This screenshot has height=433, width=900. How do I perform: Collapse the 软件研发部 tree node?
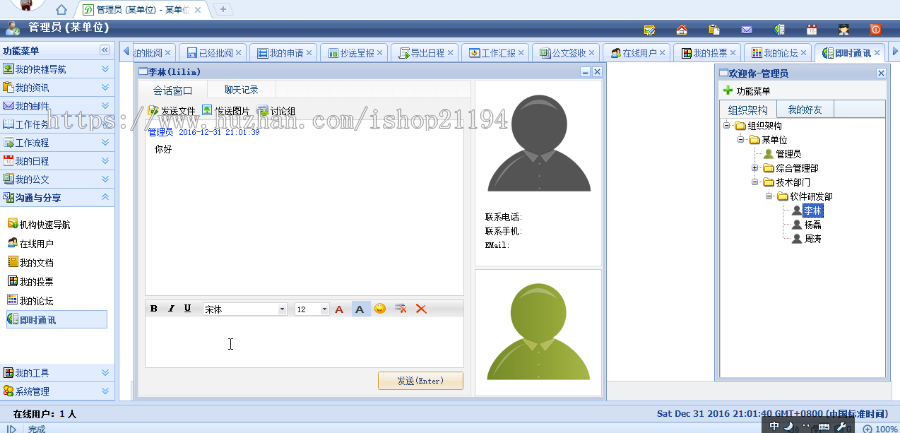769,196
